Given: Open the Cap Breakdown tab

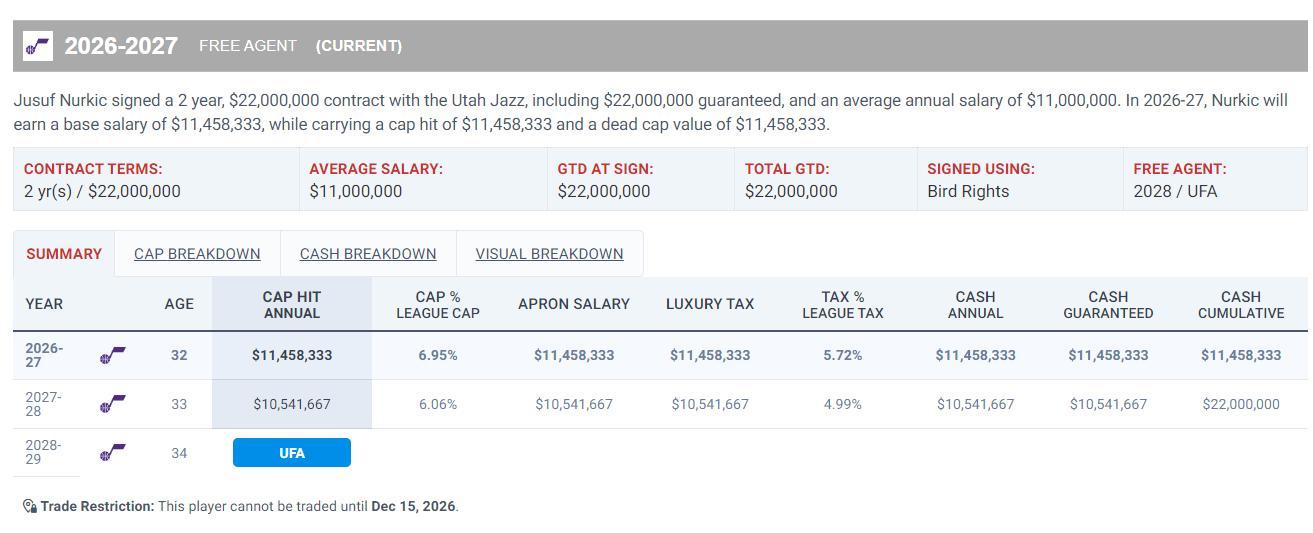Looking at the screenshot, I should tap(197, 254).
